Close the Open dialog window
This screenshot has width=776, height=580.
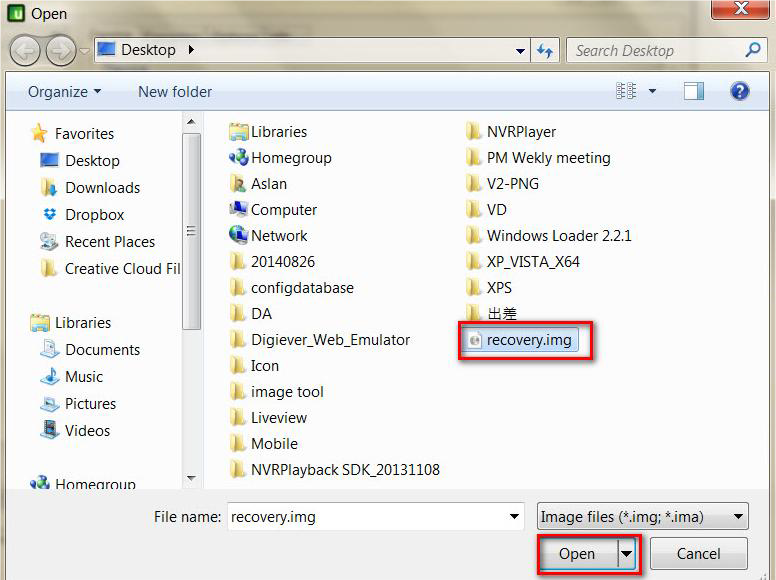point(740,8)
